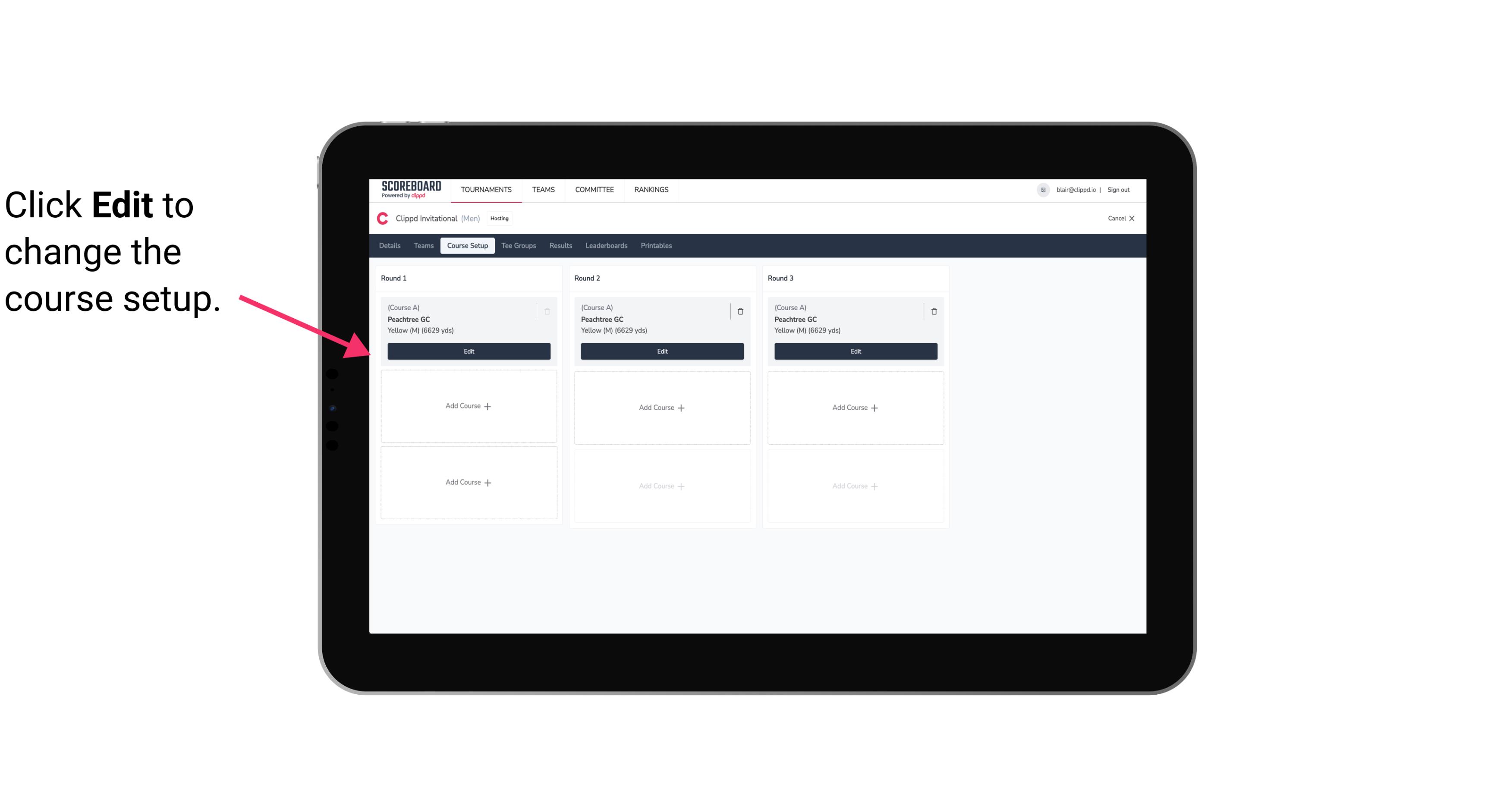Open the Leaderboards tab

click(606, 245)
